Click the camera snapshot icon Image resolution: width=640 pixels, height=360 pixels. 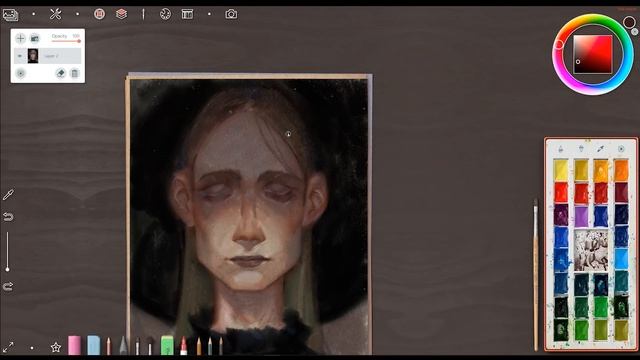coord(231,14)
